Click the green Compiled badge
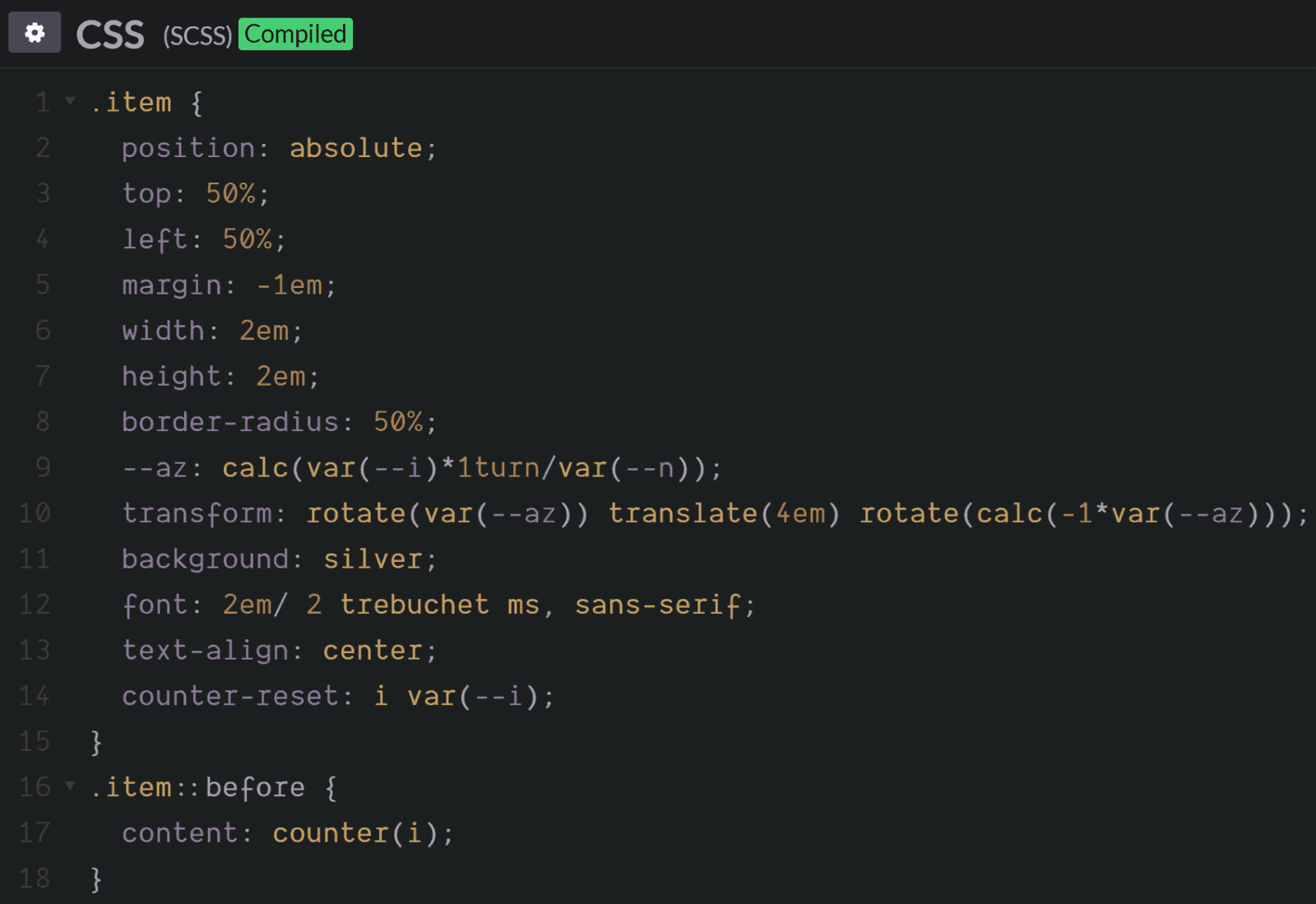This screenshot has height=904, width=1316. [x=295, y=35]
